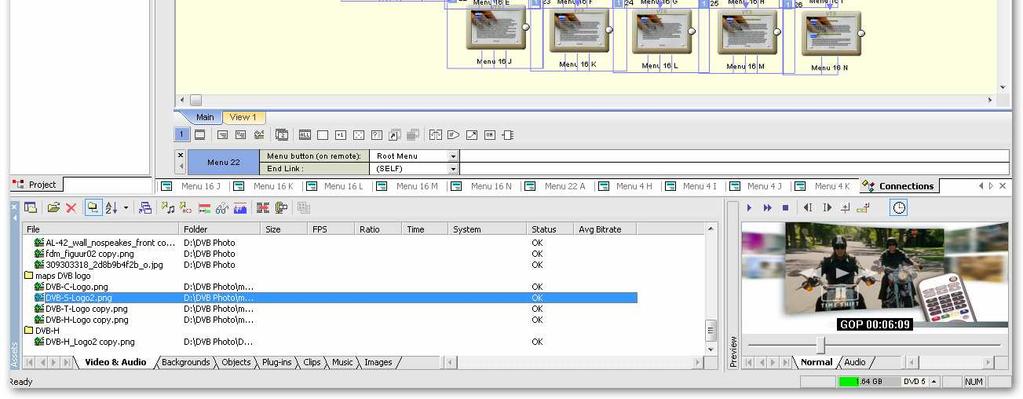Click the previous marker icon in Preview
The height and width of the screenshot is (399, 1023).
808,208
